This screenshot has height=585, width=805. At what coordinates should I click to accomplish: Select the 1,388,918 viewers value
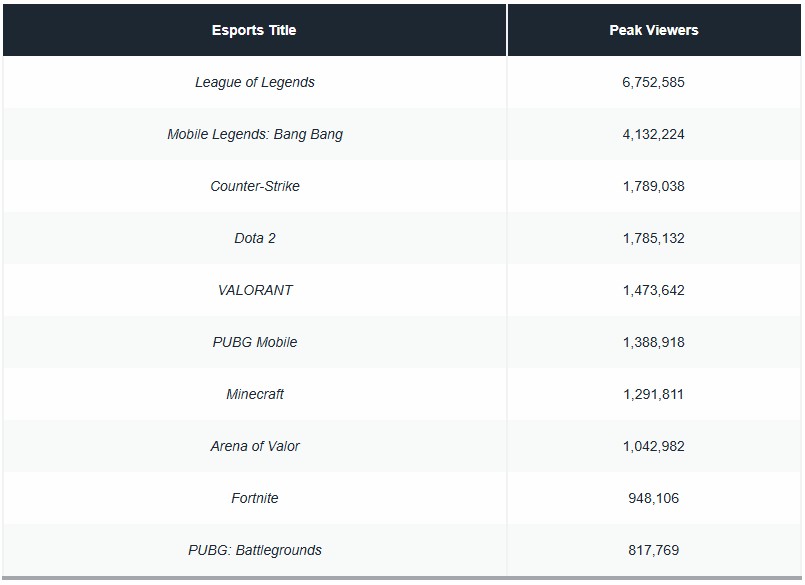654,342
